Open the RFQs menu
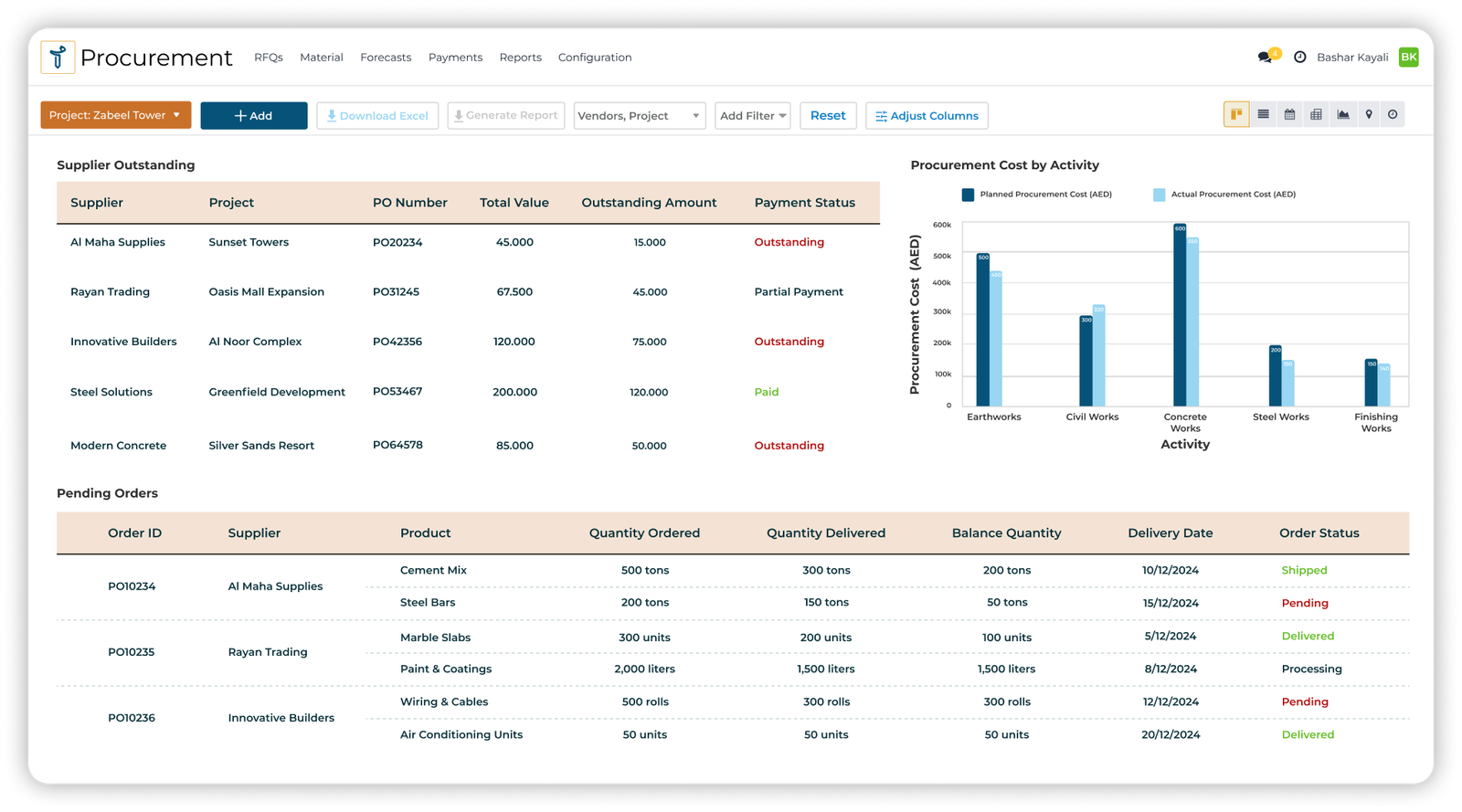 tap(268, 58)
